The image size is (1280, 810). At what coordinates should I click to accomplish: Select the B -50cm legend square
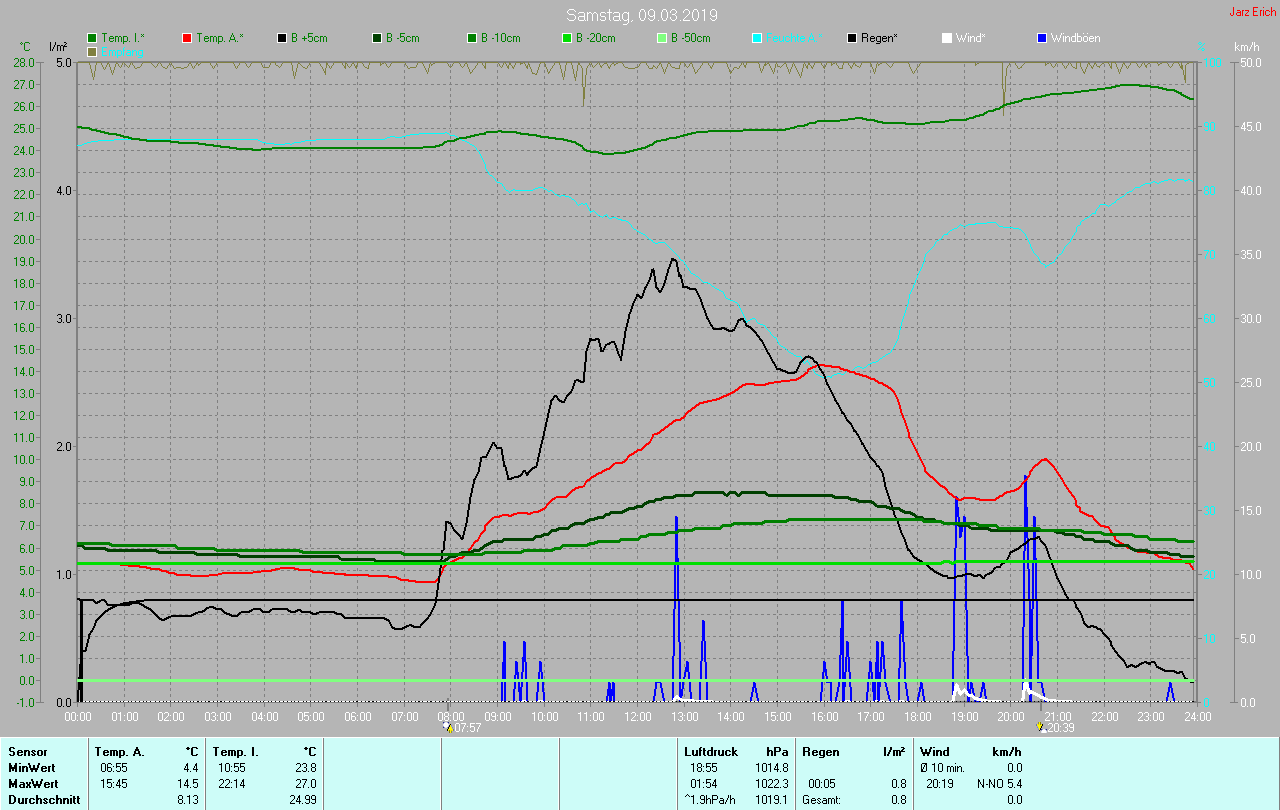pyautogui.click(x=662, y=38)
